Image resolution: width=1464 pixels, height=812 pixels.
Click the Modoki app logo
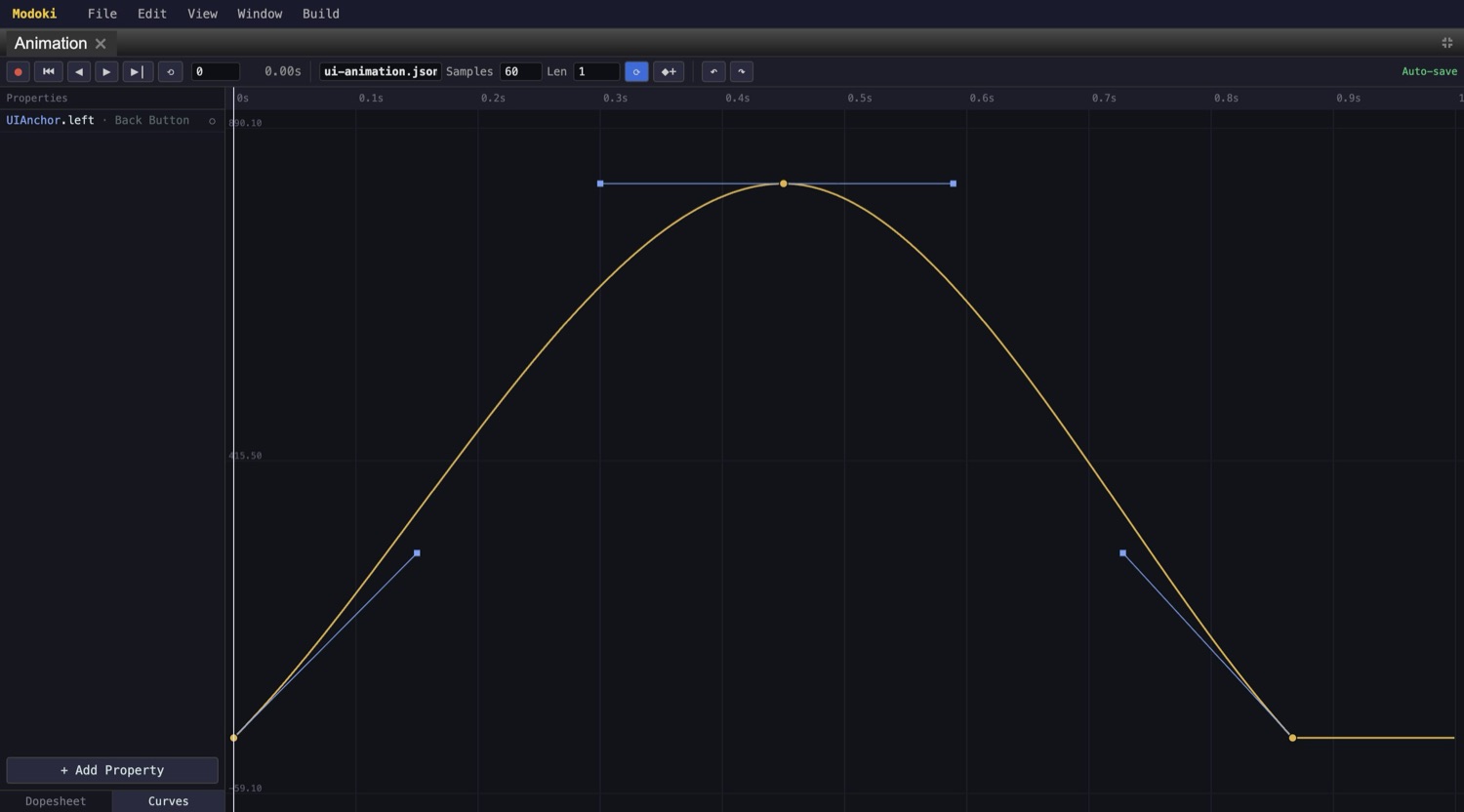pos(34,14)
